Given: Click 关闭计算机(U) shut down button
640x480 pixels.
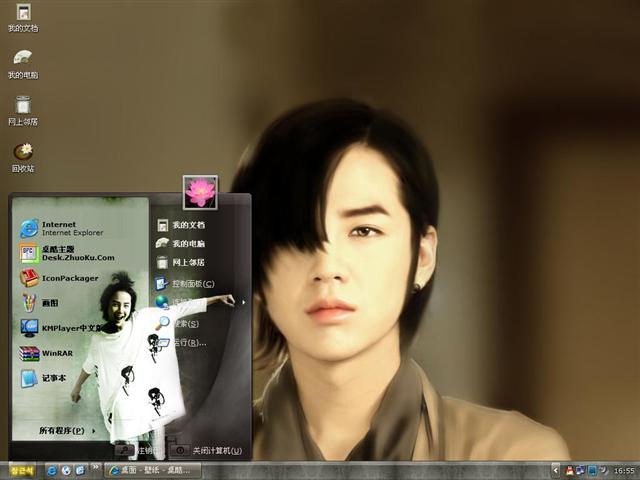Looking at the screenshot, I should [207, 451].
